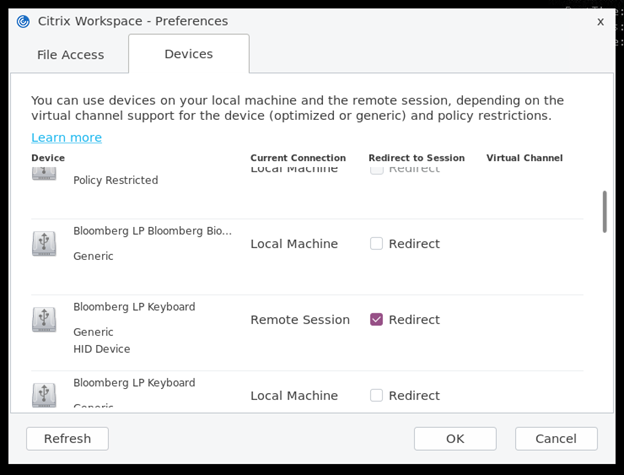The height and width of the screenshot is (475, 624).
Task: Open the Learn more link
Action: (66, 137)
